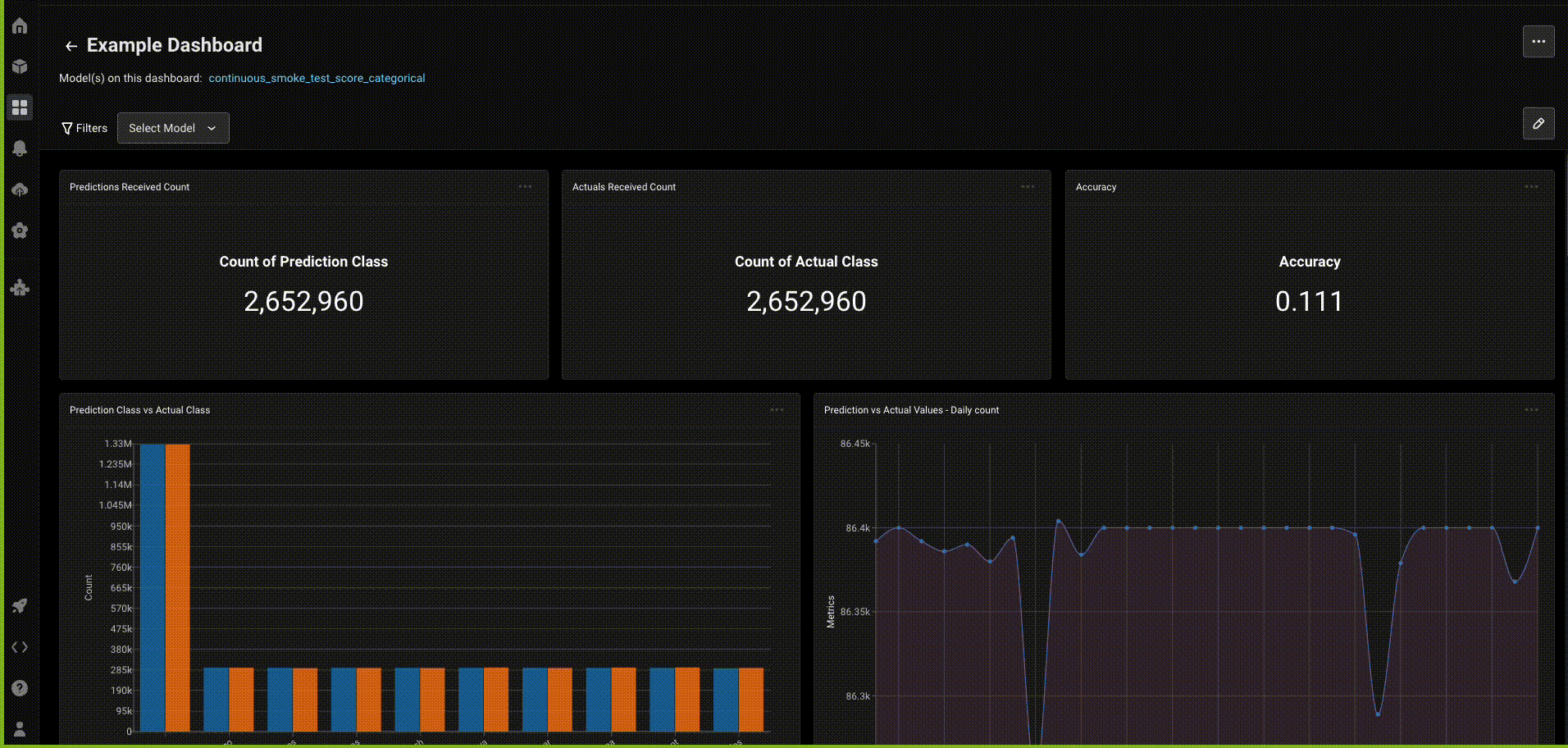Screen dimensions: 1568x748
Task: Click Prediction vs Actual Values - Daily count title
Action: 911,410
